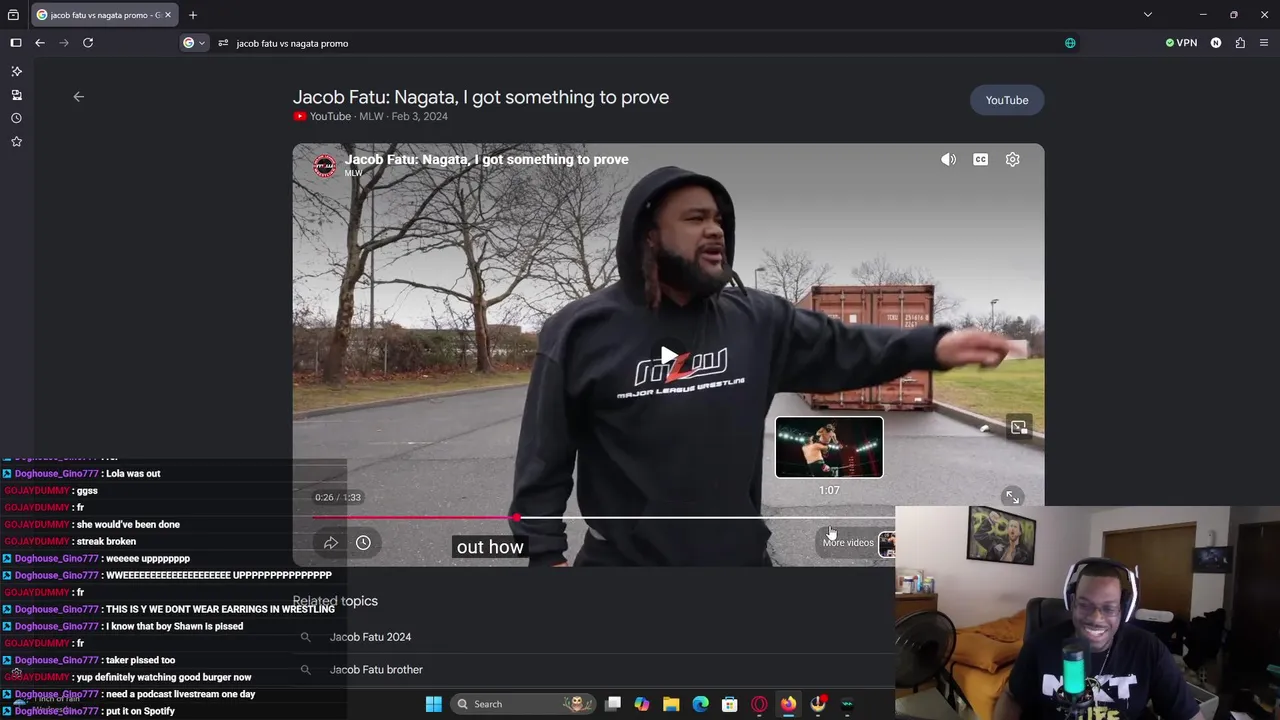
Task: Open History from the sidebar clock icon
Action: point(16,118)
